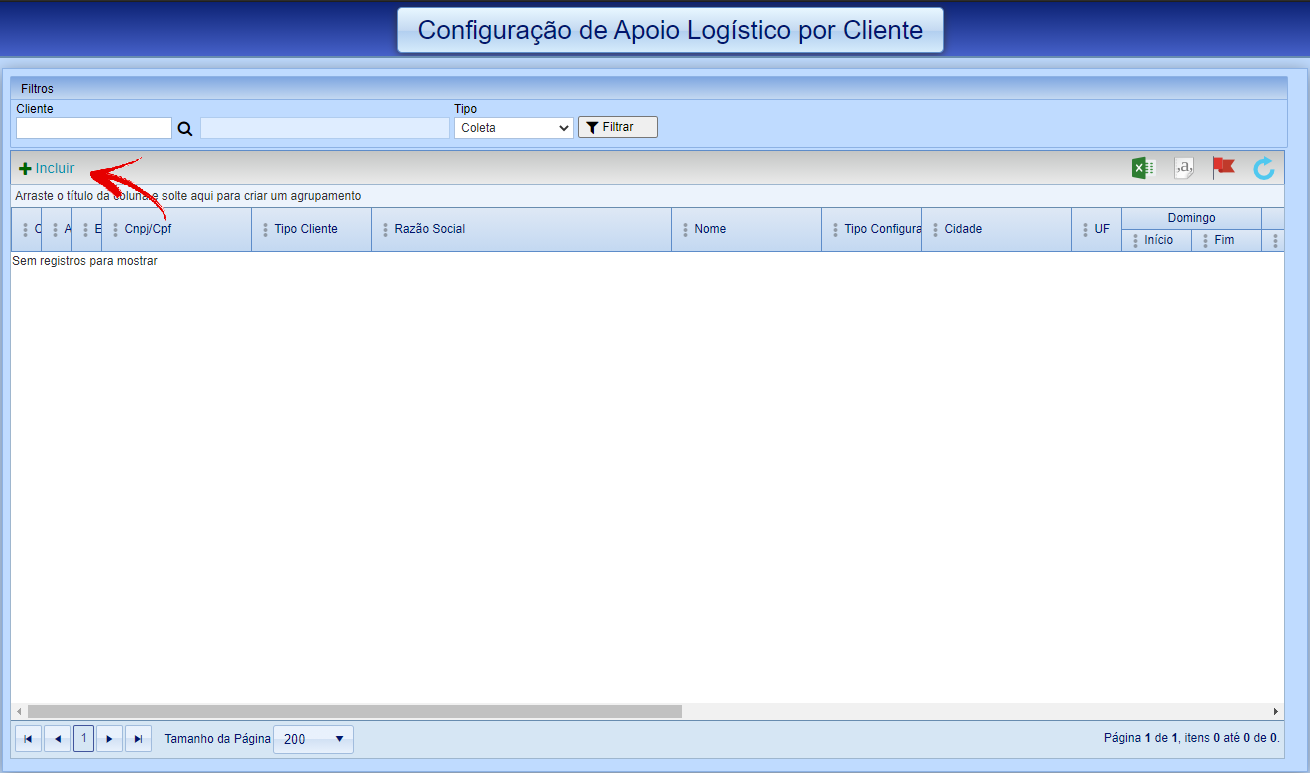The width and height of the screenshot is (1310, 773).
Task: Open the Tipo dropdown showing Coleta
Action: (x=513, y=128)
